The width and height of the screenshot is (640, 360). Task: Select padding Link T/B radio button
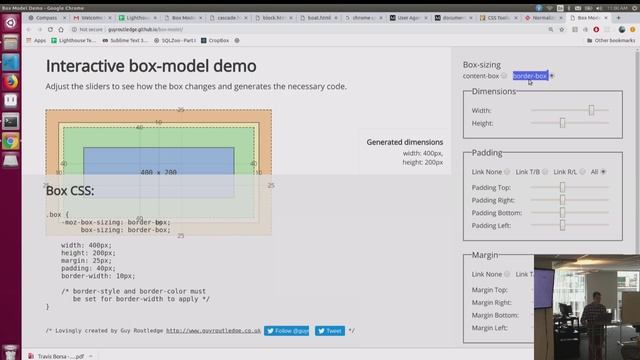click(x=545, y=172)
